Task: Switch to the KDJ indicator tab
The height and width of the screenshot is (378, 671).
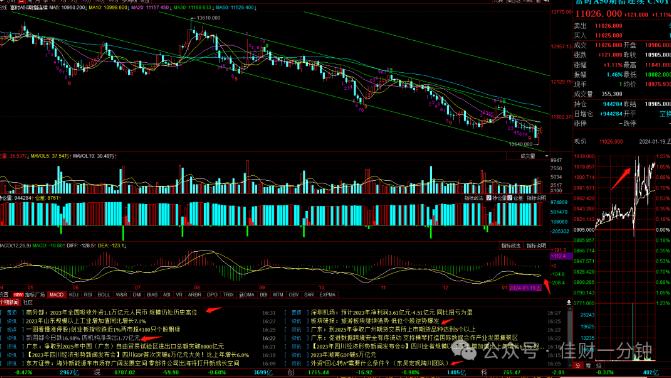Action: point(74,295)
